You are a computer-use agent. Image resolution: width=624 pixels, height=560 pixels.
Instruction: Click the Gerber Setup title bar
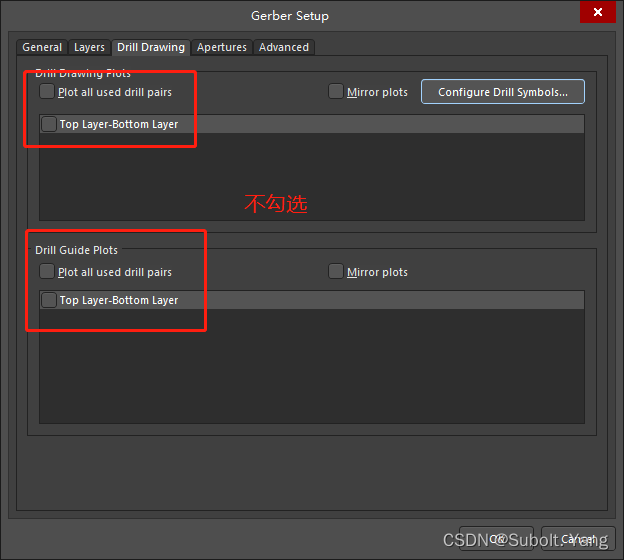(290, 15)
